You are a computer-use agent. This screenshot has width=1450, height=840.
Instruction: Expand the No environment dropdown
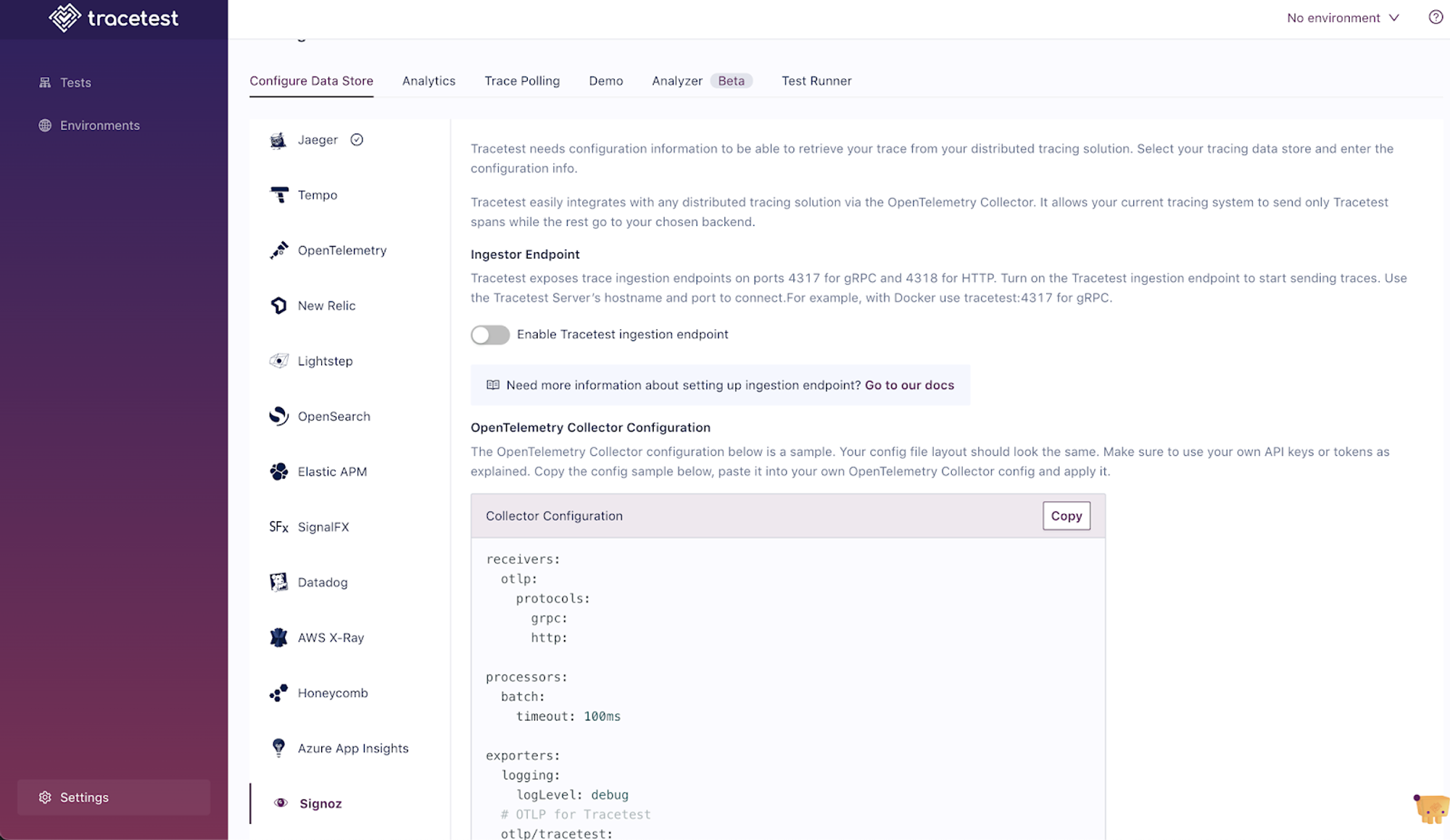pos(1343,18)
